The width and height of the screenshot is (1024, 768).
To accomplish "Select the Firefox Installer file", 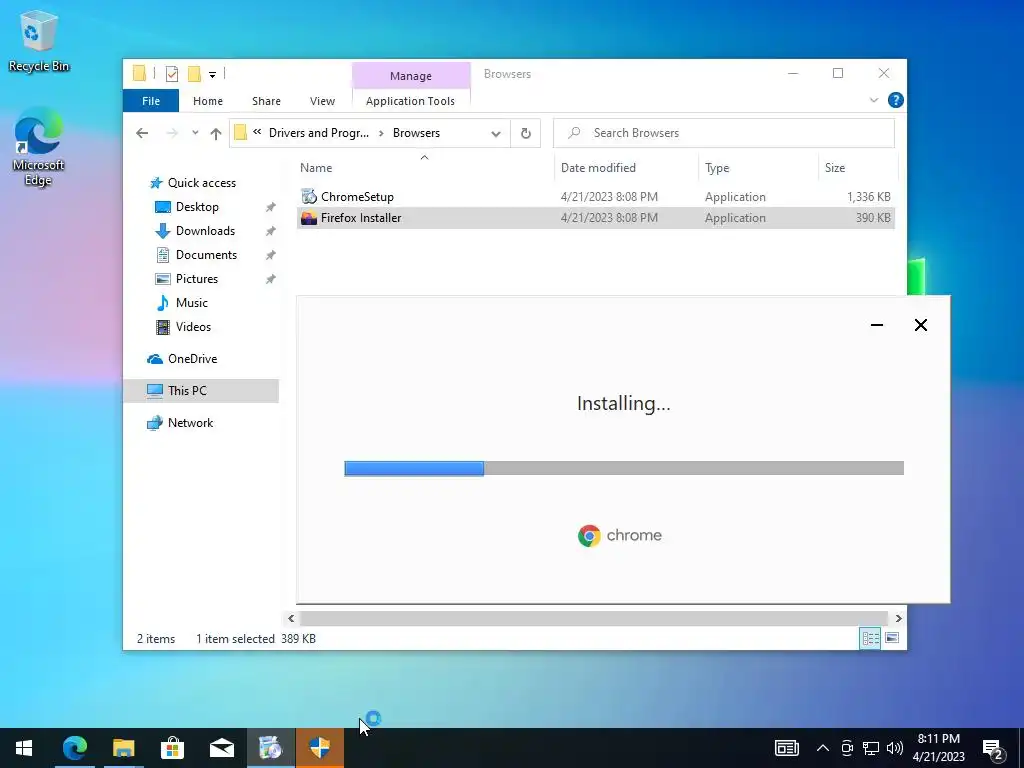I will (596, 218).
